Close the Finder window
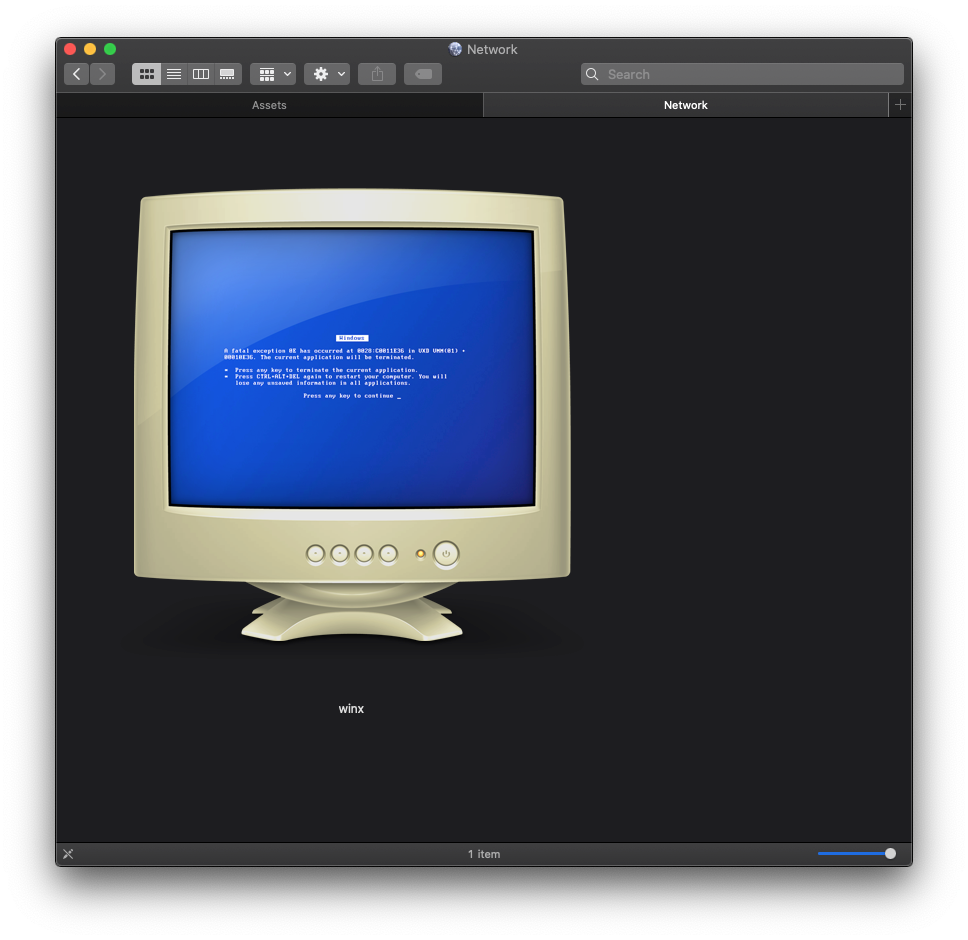The width and height of the screenshot is (968, 940). 70,49
